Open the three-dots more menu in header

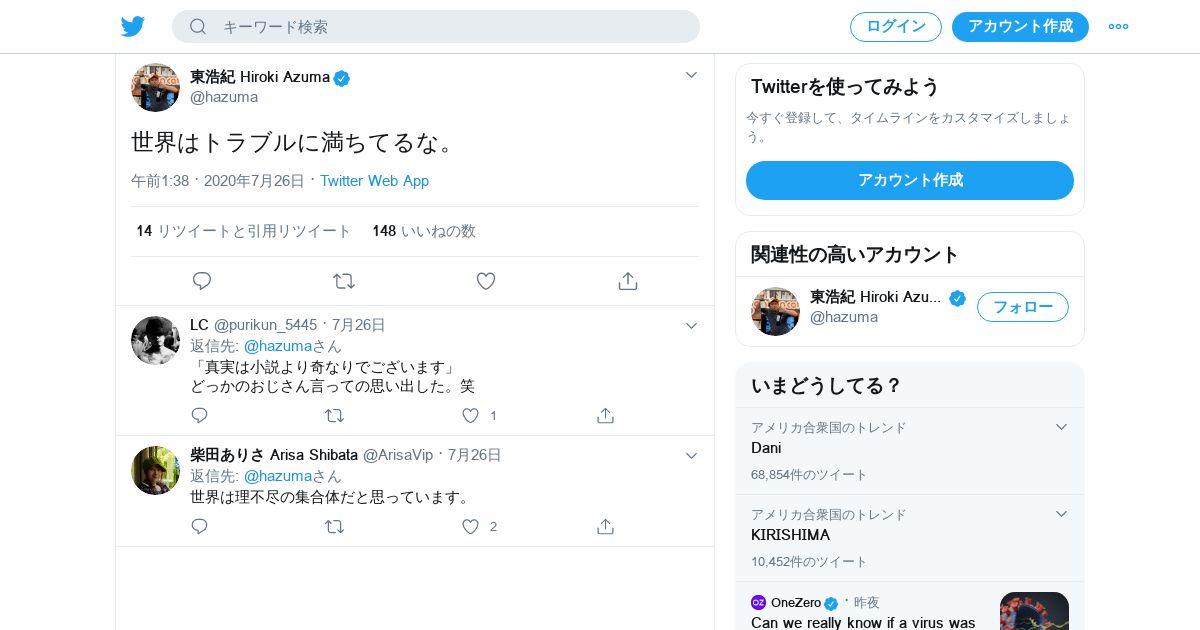(x=1118, y=27)
